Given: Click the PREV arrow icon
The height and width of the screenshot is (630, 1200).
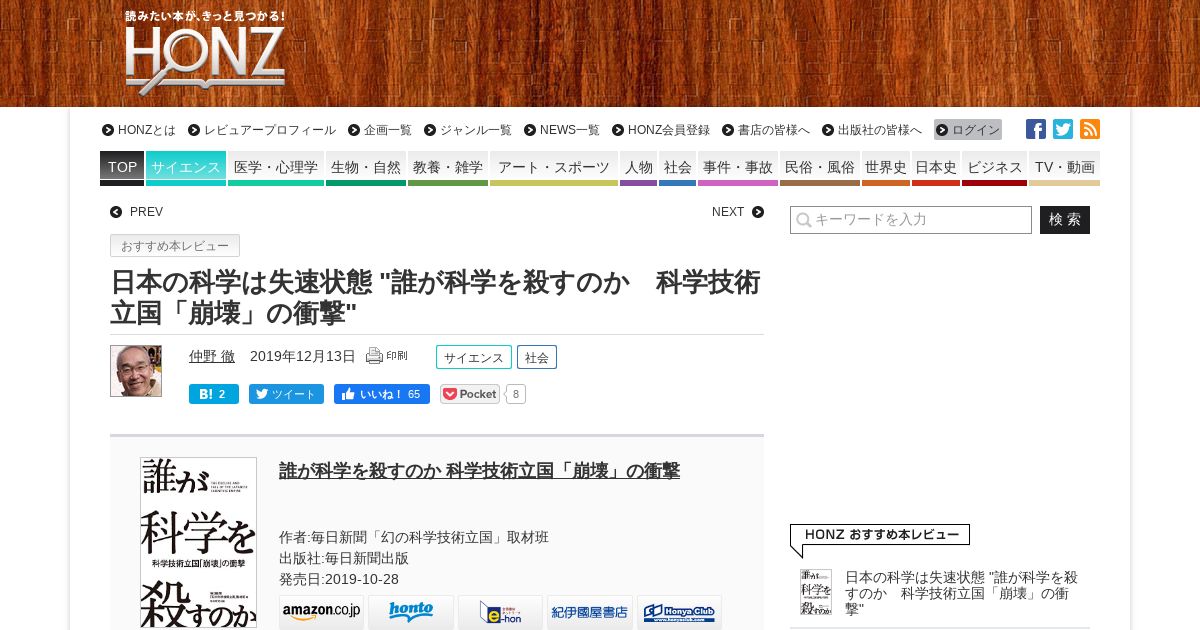Looking at the screenshot, I should 116,212.
